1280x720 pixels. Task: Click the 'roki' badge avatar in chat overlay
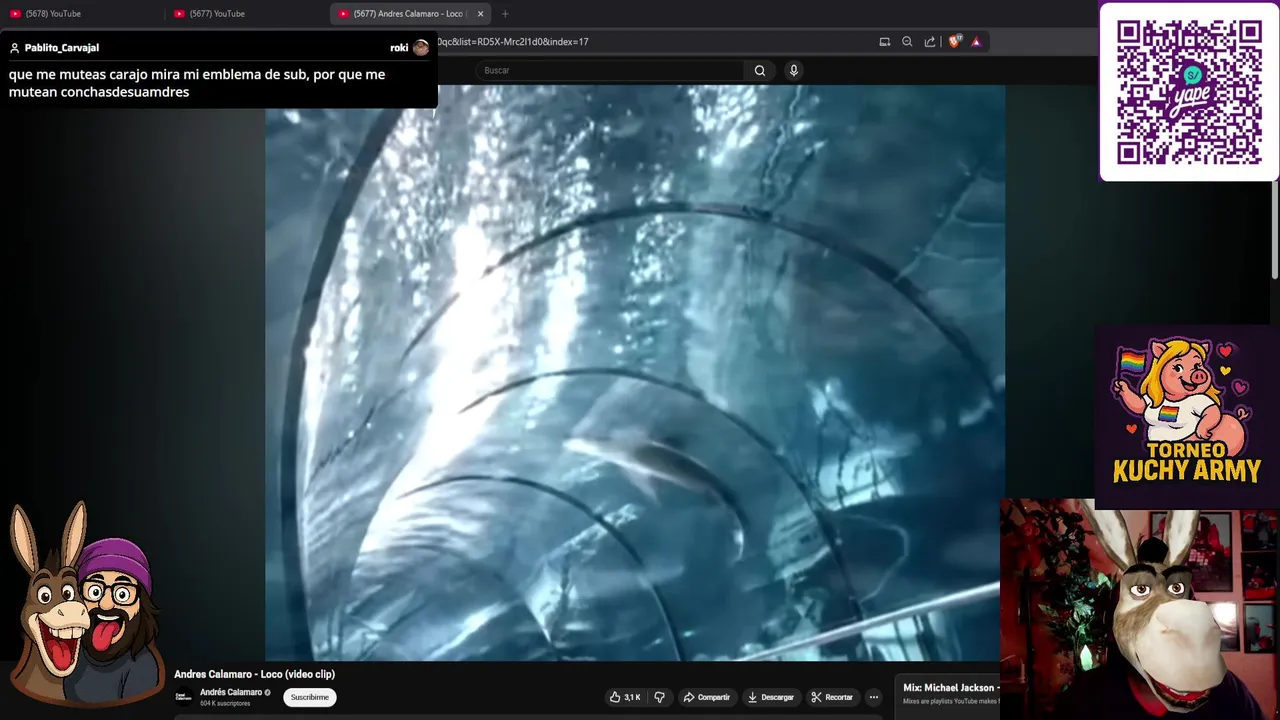coord(421,48)
